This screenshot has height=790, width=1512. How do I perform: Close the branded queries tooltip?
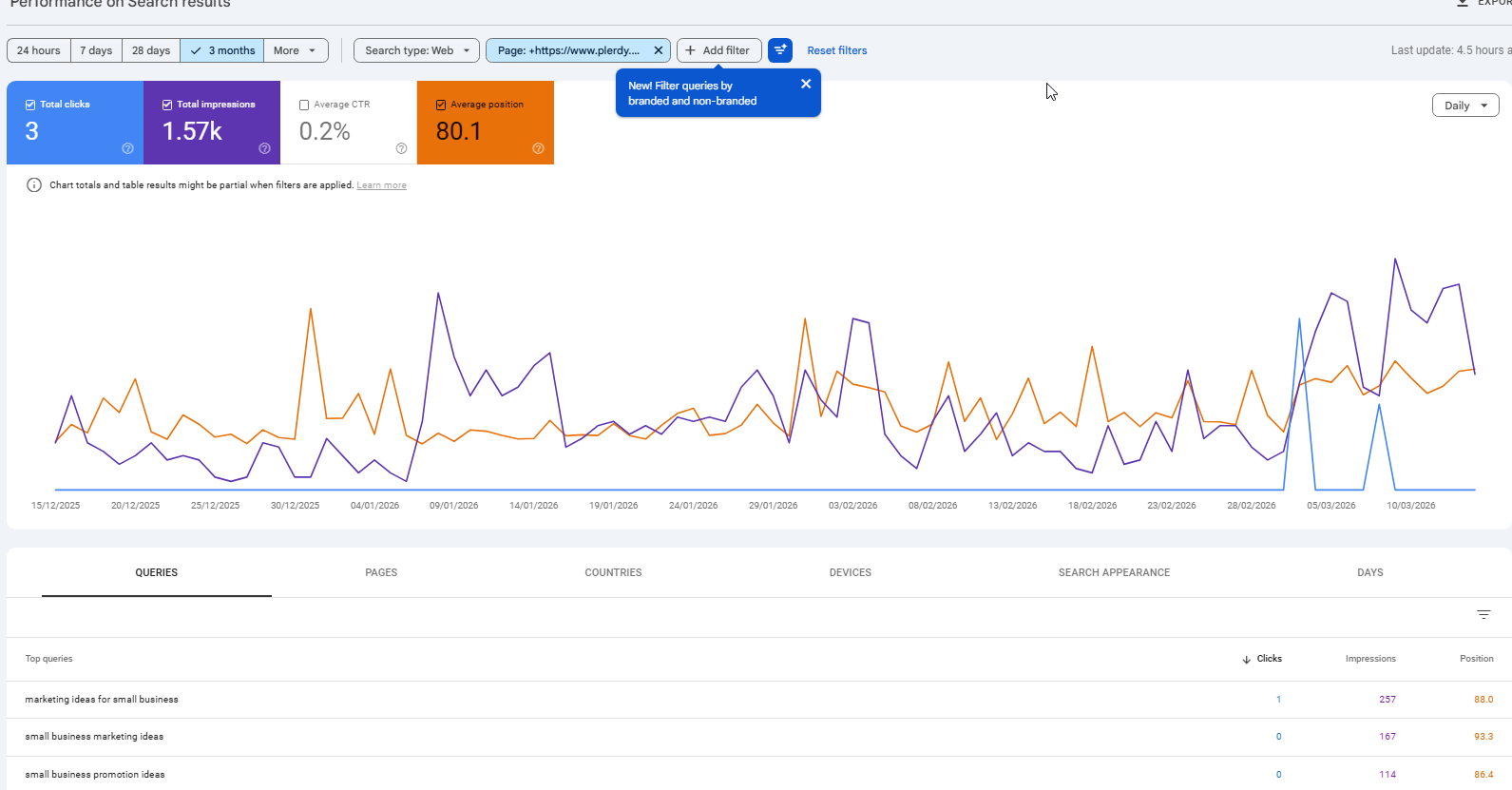coord(806,84)
